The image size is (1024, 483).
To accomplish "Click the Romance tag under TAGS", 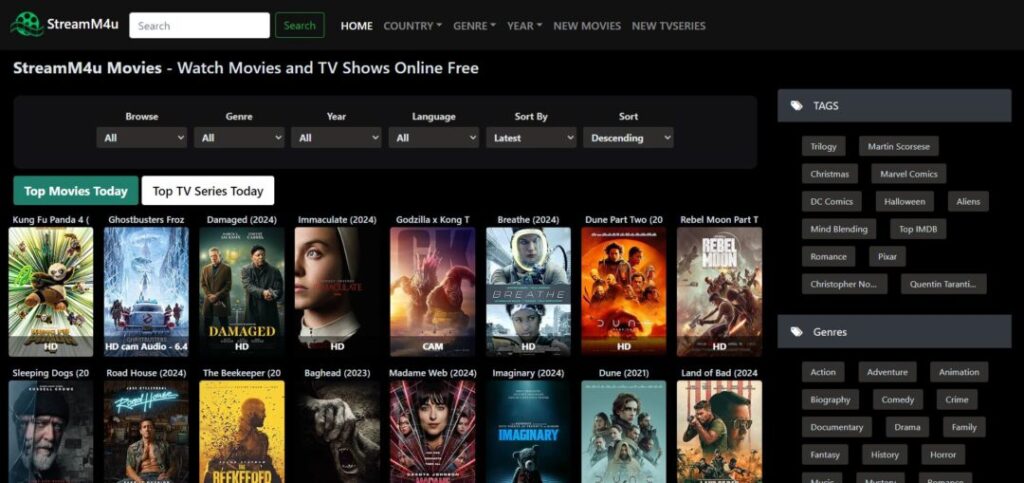I will pos(828,257).
